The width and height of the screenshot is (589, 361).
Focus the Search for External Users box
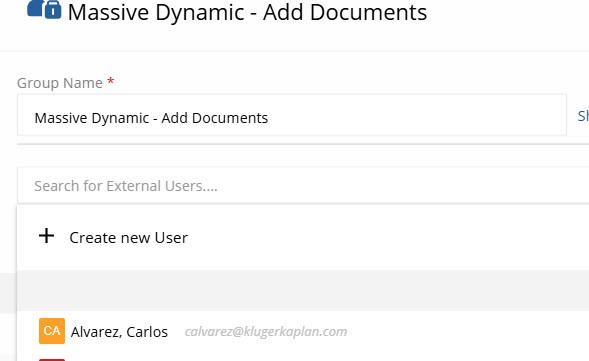point(303,186)
